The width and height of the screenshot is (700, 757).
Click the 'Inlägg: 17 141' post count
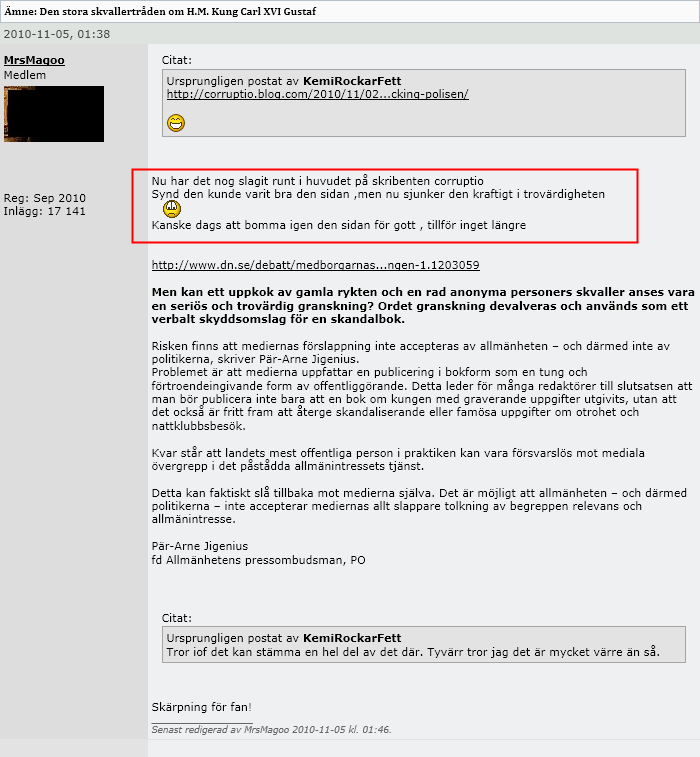[44, 211]
